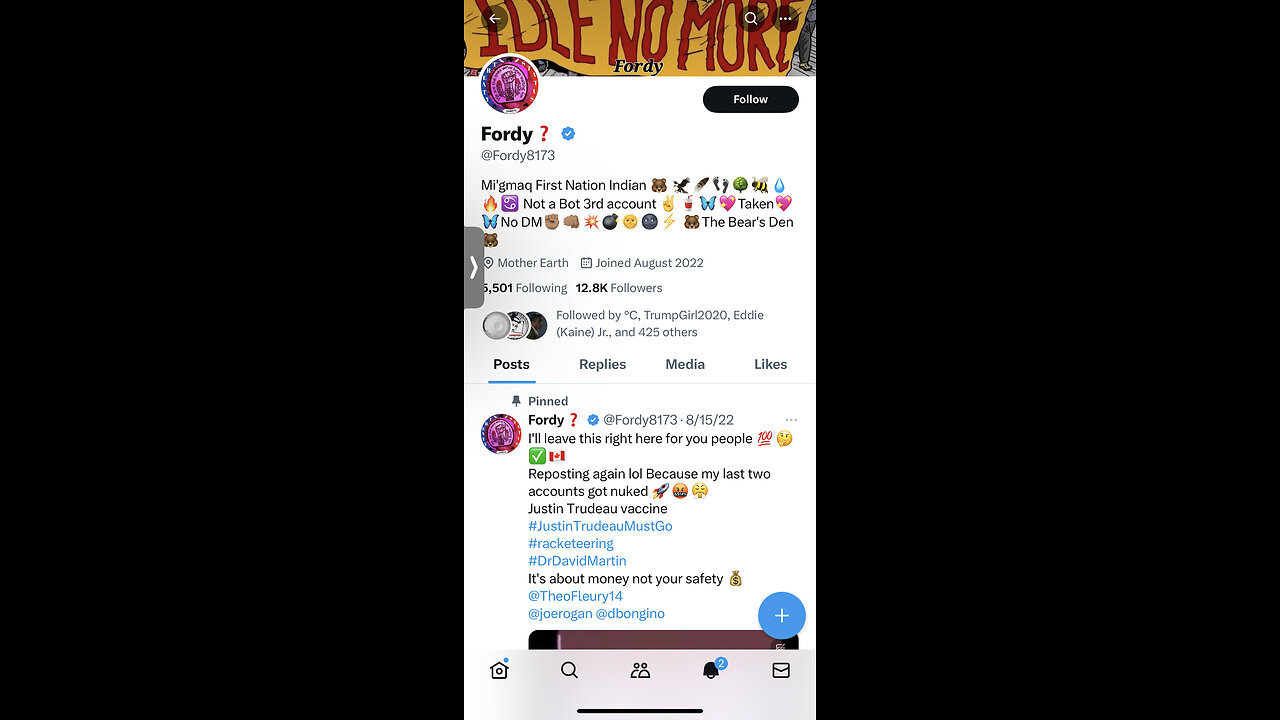Open the three-dot profile options menu

point(787,18)
